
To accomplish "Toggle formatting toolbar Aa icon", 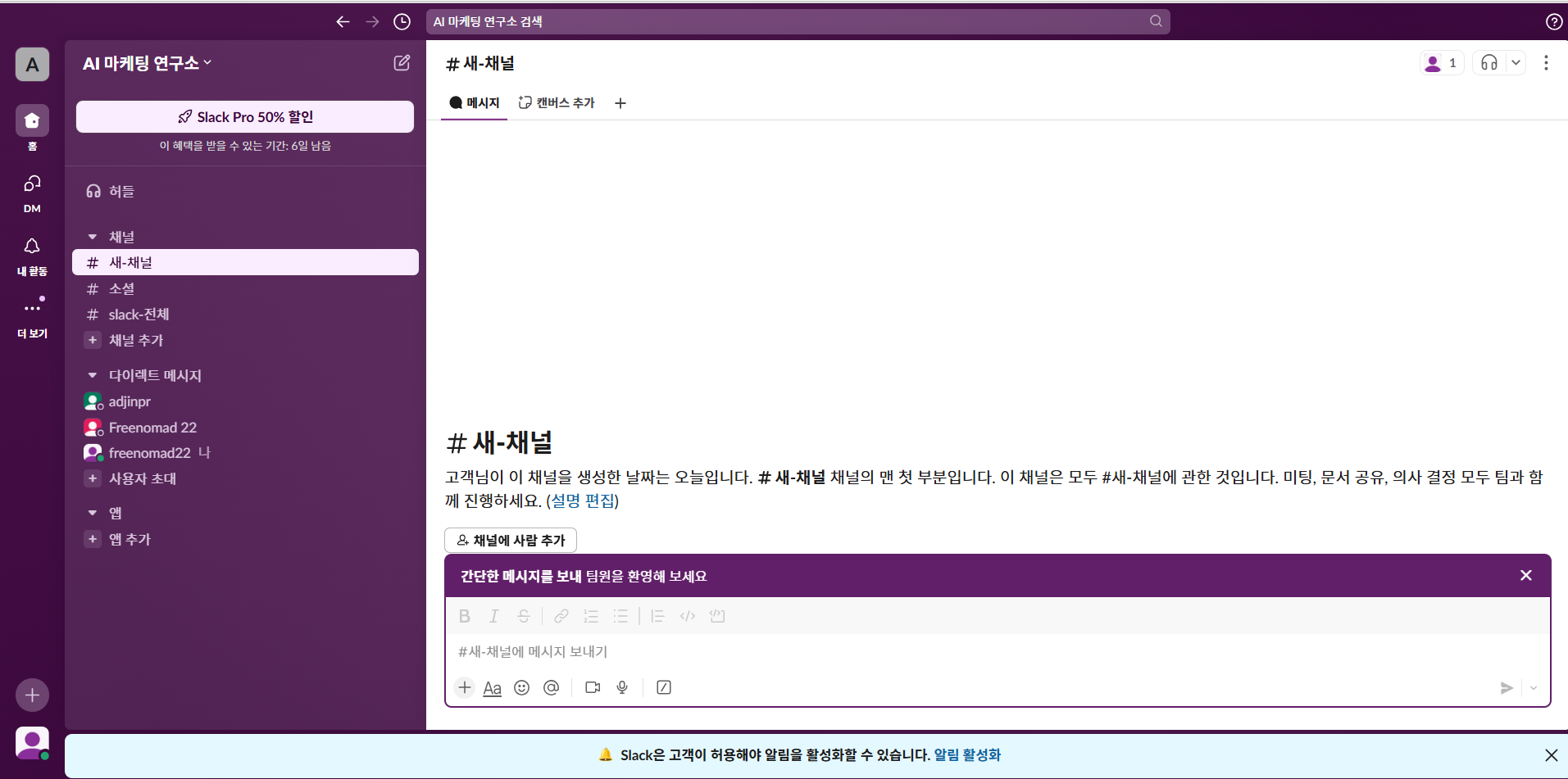I will tap(492, 688).
